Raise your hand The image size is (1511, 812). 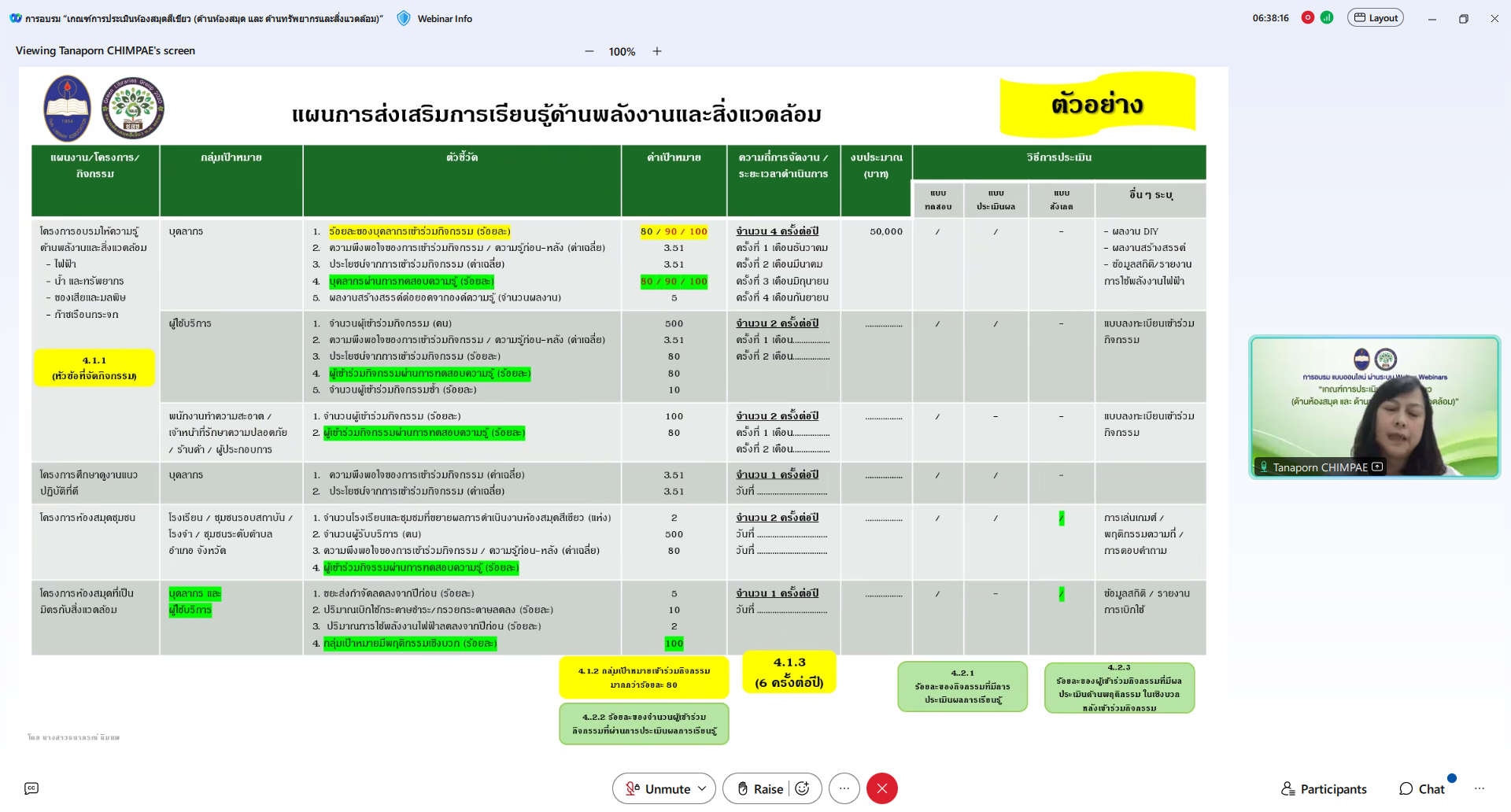(x=760, y=788)
